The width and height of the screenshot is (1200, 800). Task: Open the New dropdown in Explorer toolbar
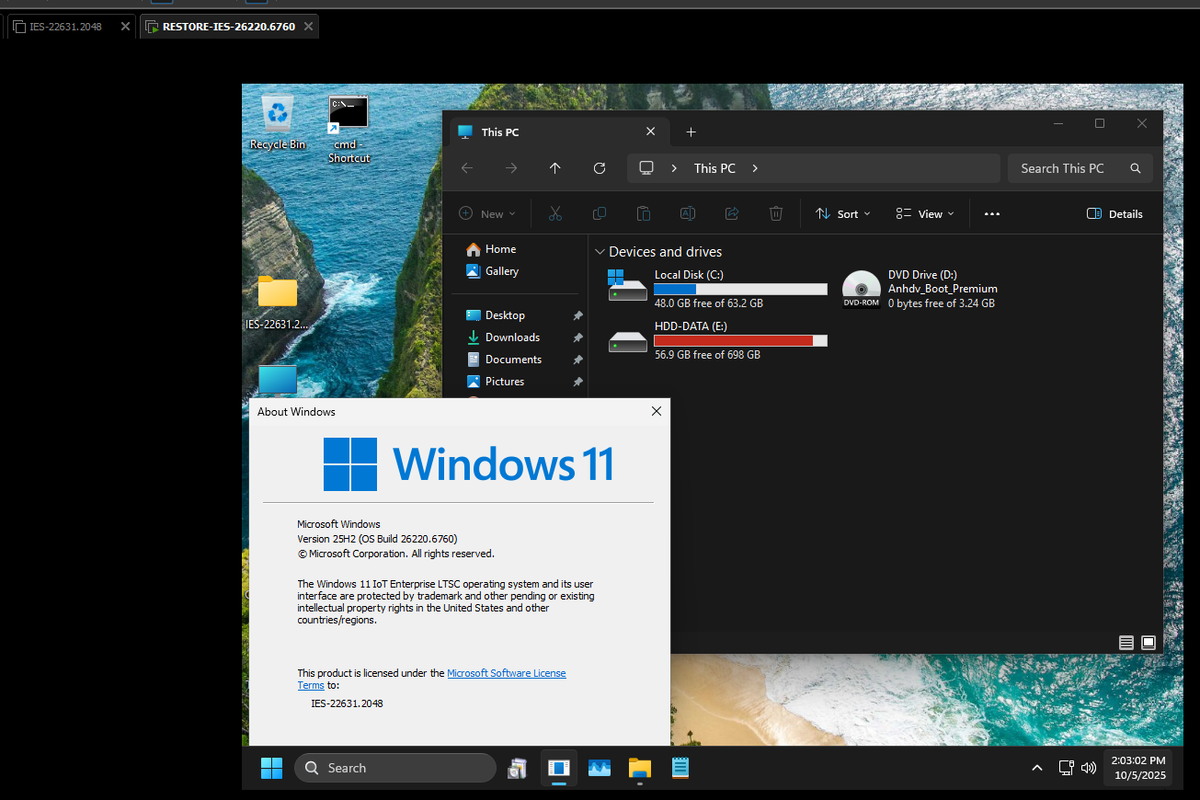487,214
